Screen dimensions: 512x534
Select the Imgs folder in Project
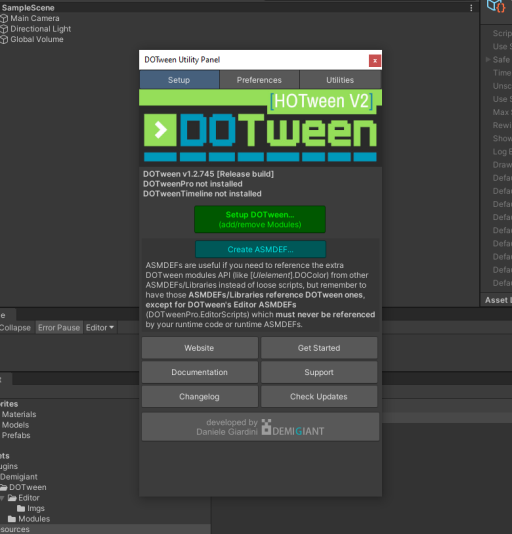click(x=35, y=508)
